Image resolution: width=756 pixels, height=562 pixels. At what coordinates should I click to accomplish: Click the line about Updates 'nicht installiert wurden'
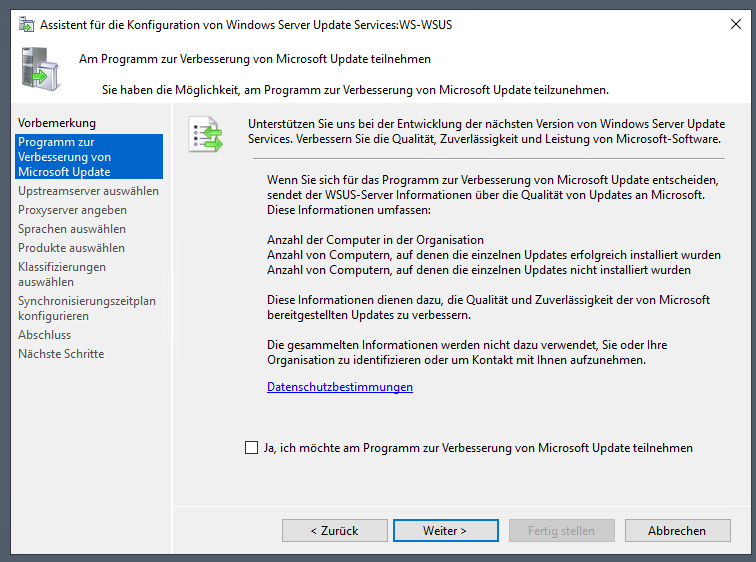479,270
